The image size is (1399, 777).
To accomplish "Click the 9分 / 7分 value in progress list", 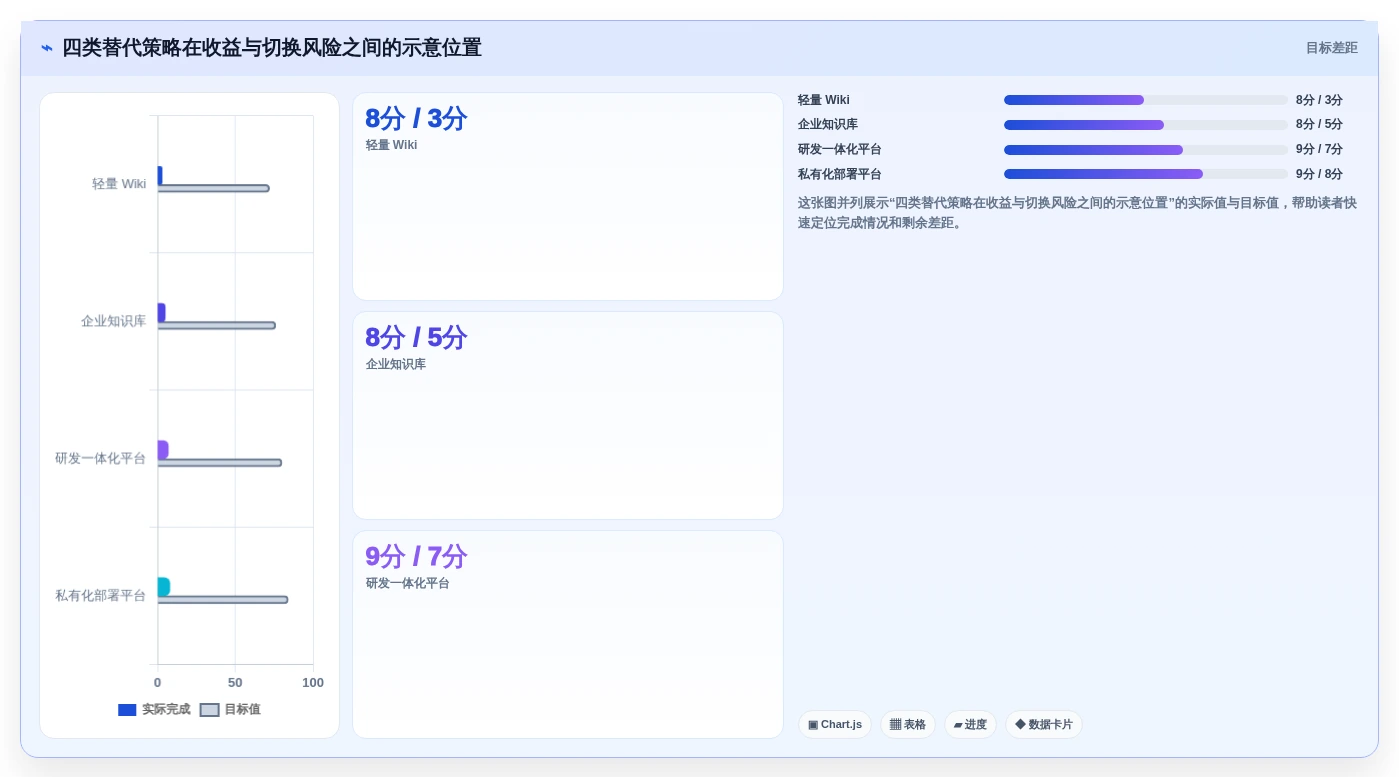I will click(1319, 150).
